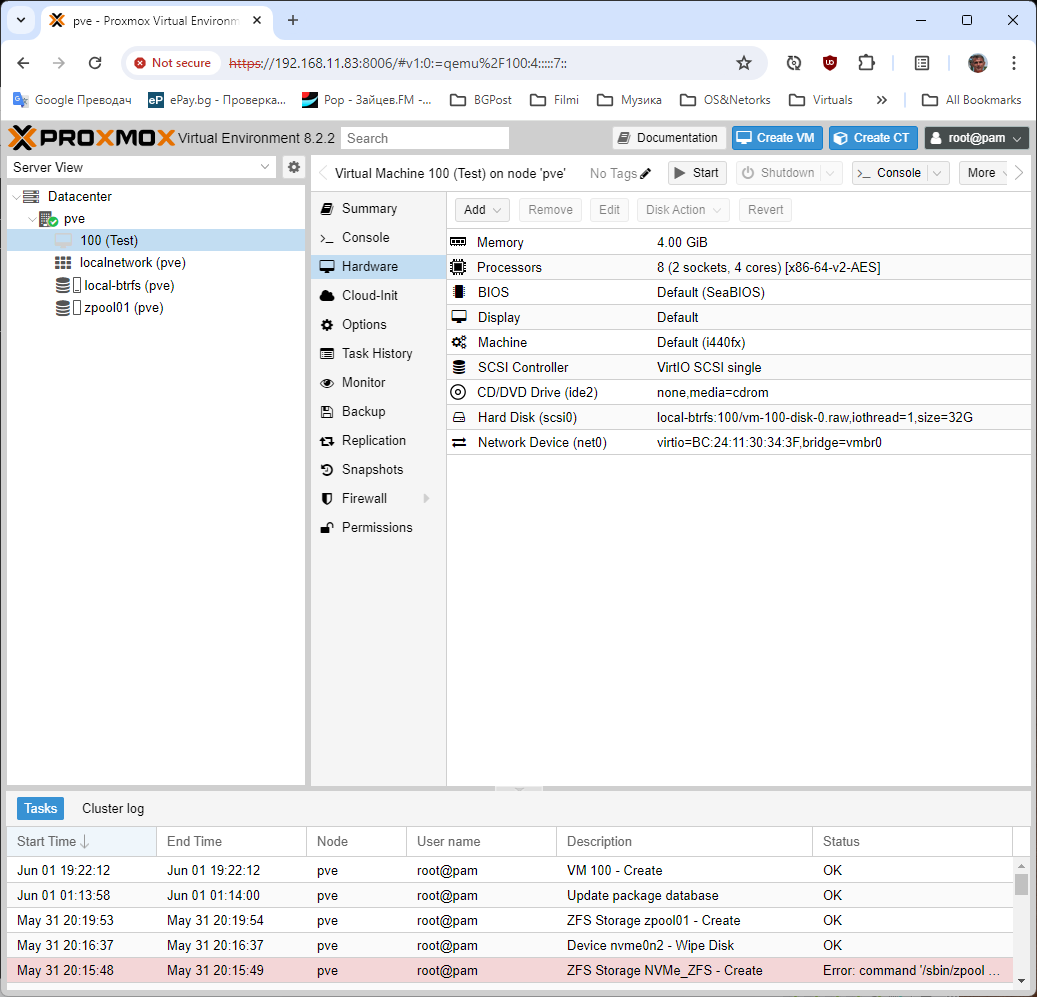The height and width of the screenshot is (997, 1037).
Task: Open the Options tab
Action: point(378,325)
